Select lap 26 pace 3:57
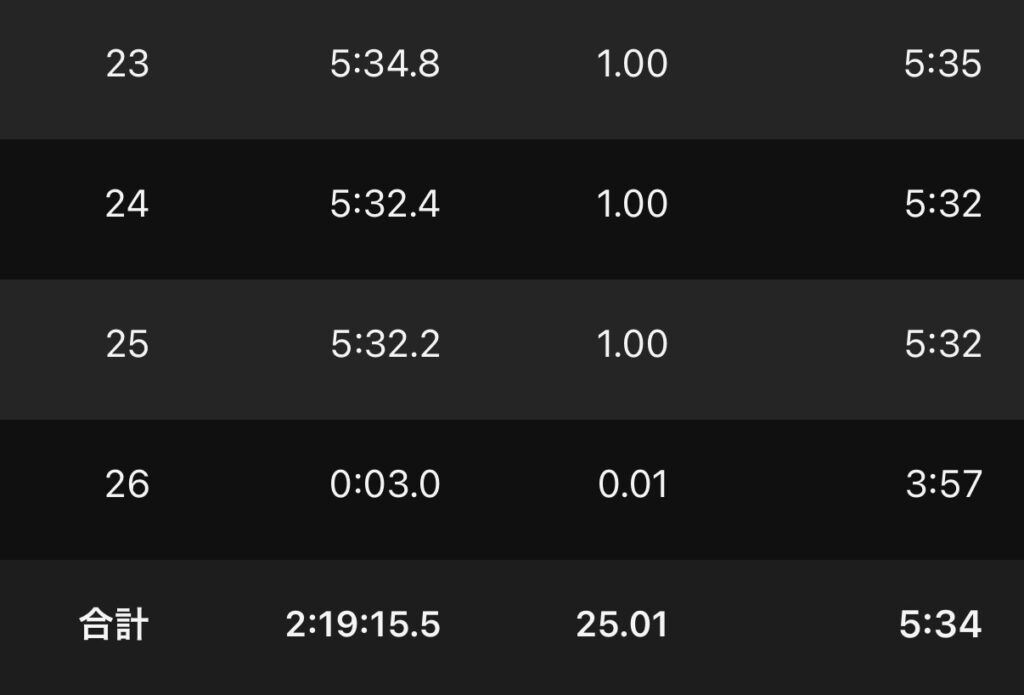The width and height of the screenshot is (1024, 695). [x=942, y=485]
